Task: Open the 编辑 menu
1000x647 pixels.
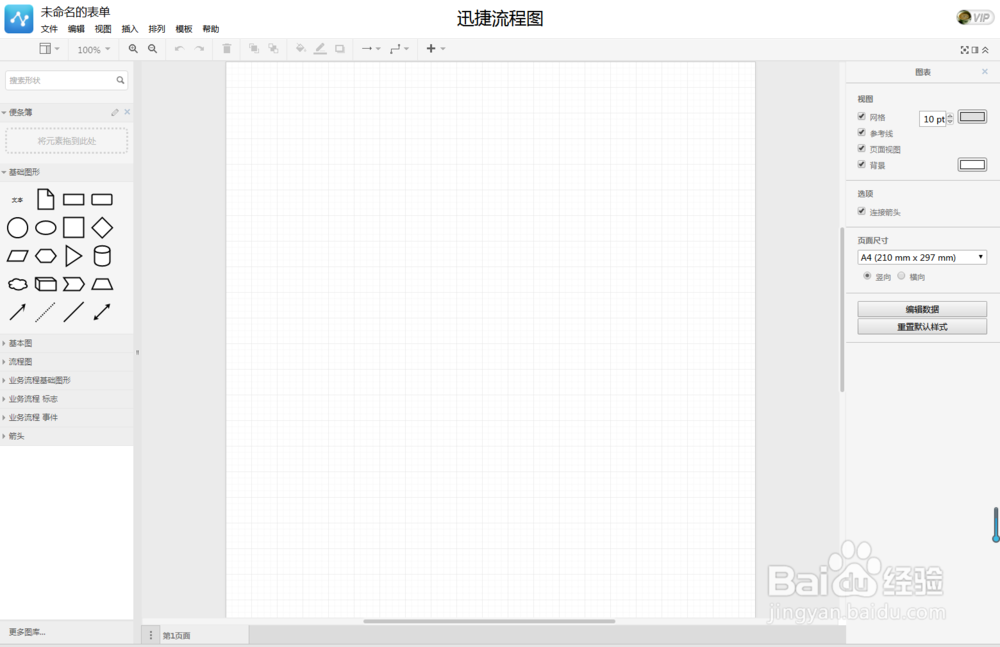Action: coord(76,29)
